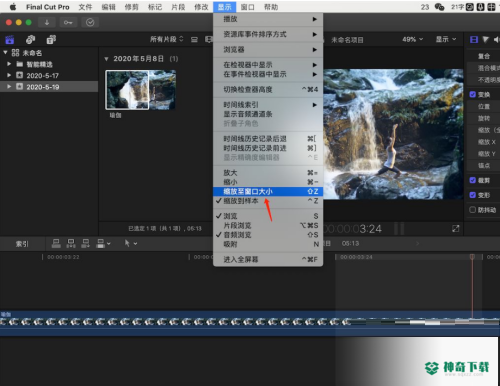The height and width of the screenshot is (386, 500).
Task: Choose 放大 zoom in menu item
Action: tap(268, 173)
